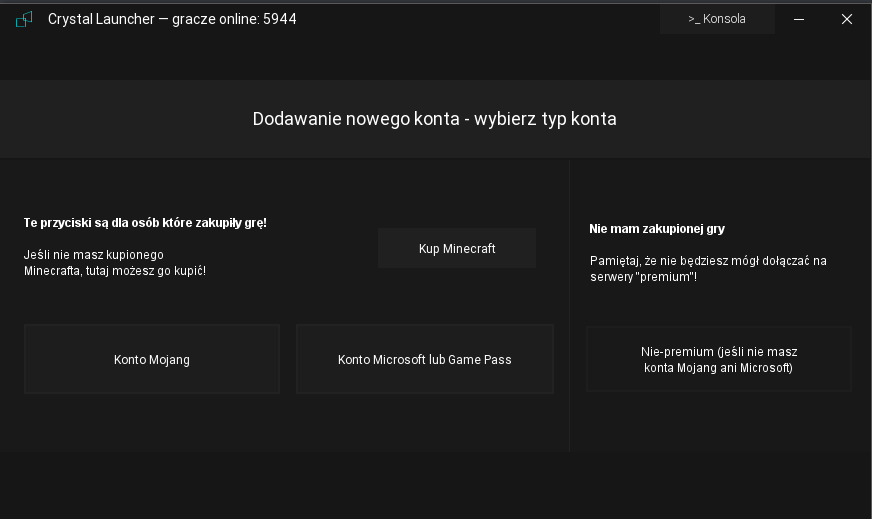Click empty title bar left of Konsola
This screenshot has height=519, width=872.
pyautogui.click(x=480, y=19)
